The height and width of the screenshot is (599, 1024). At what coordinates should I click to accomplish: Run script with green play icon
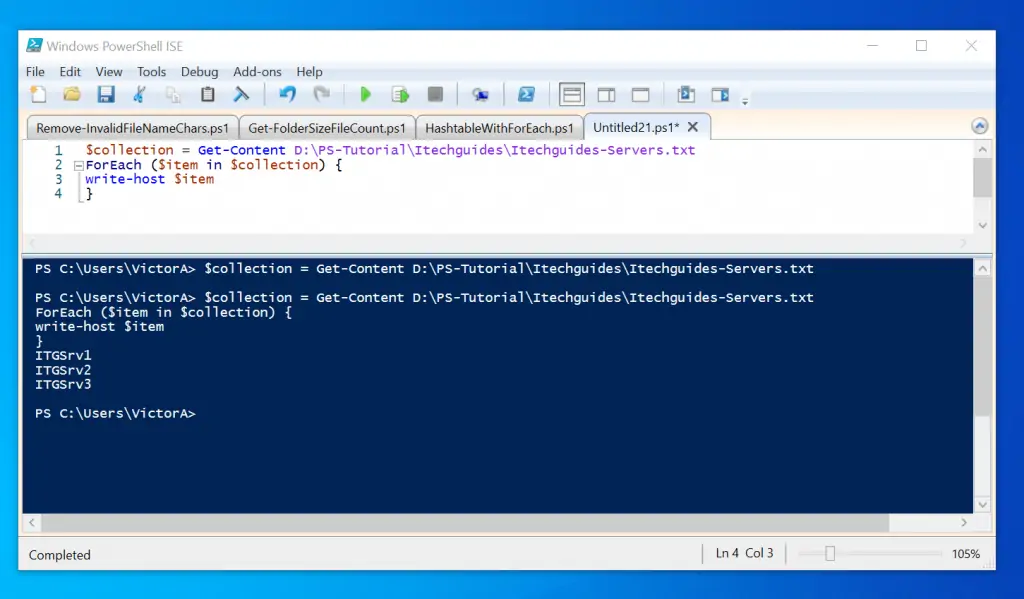coord(366,95)
